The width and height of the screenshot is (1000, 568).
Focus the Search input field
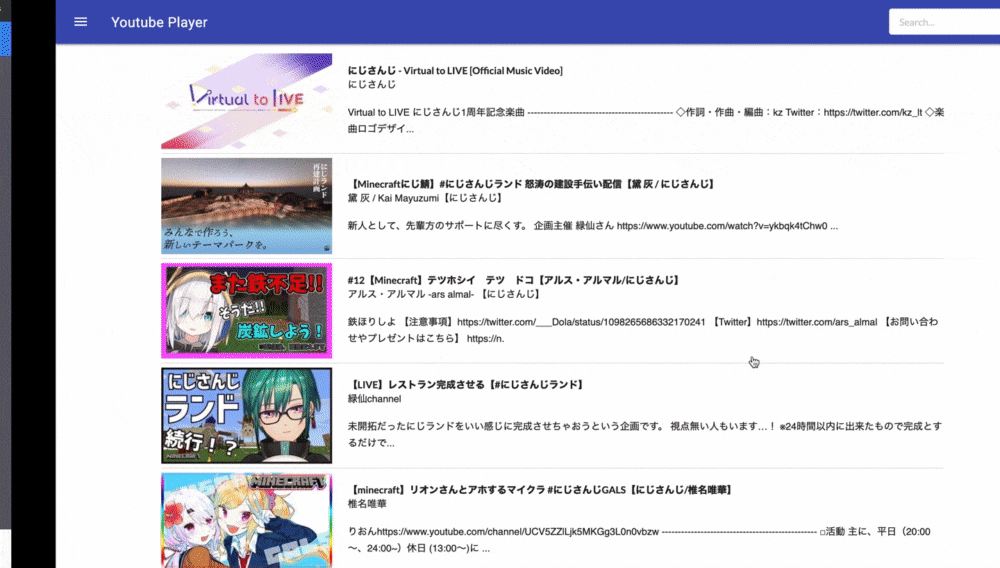click(944, 22)
